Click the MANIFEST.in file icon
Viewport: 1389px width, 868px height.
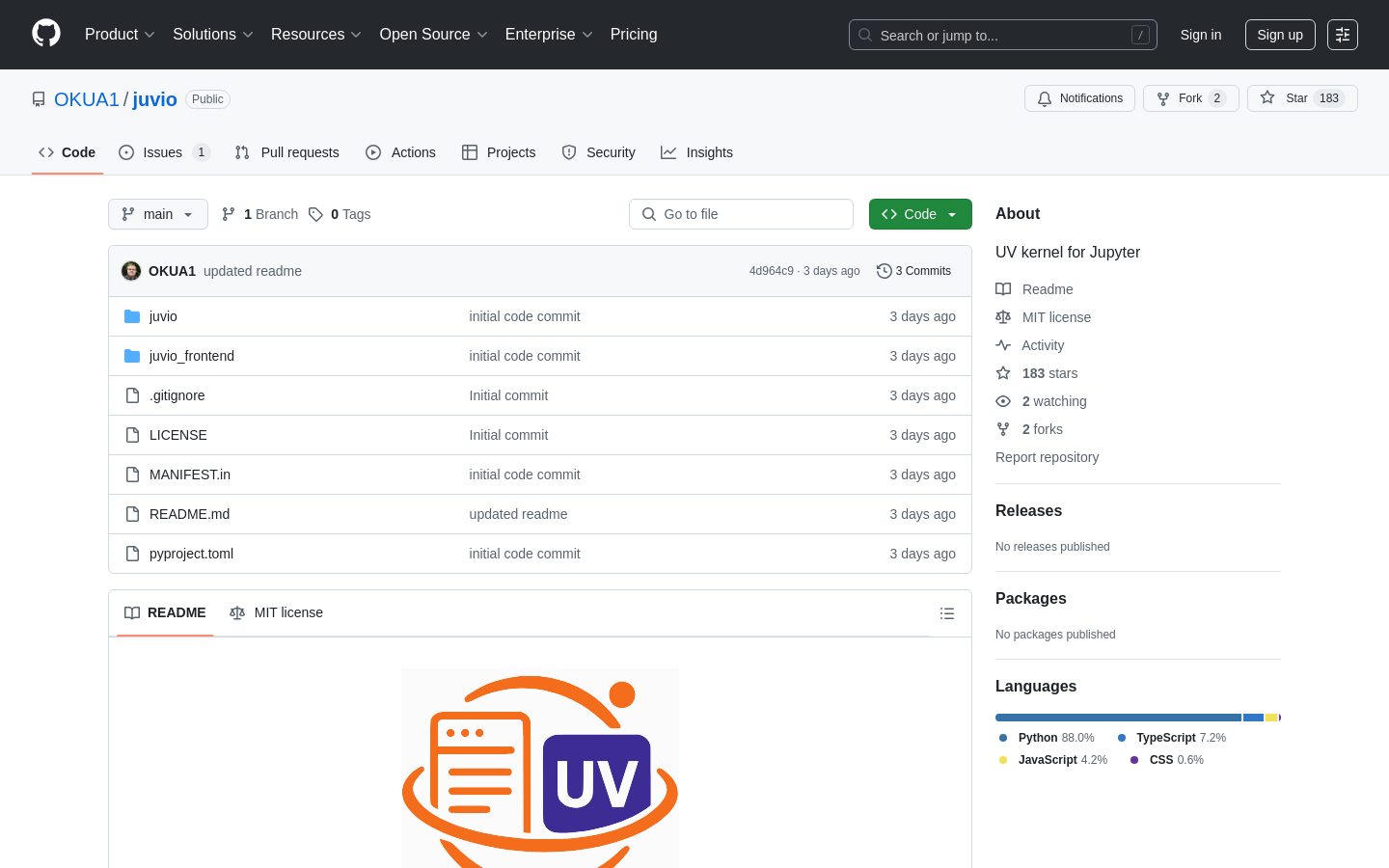(132, 475)
